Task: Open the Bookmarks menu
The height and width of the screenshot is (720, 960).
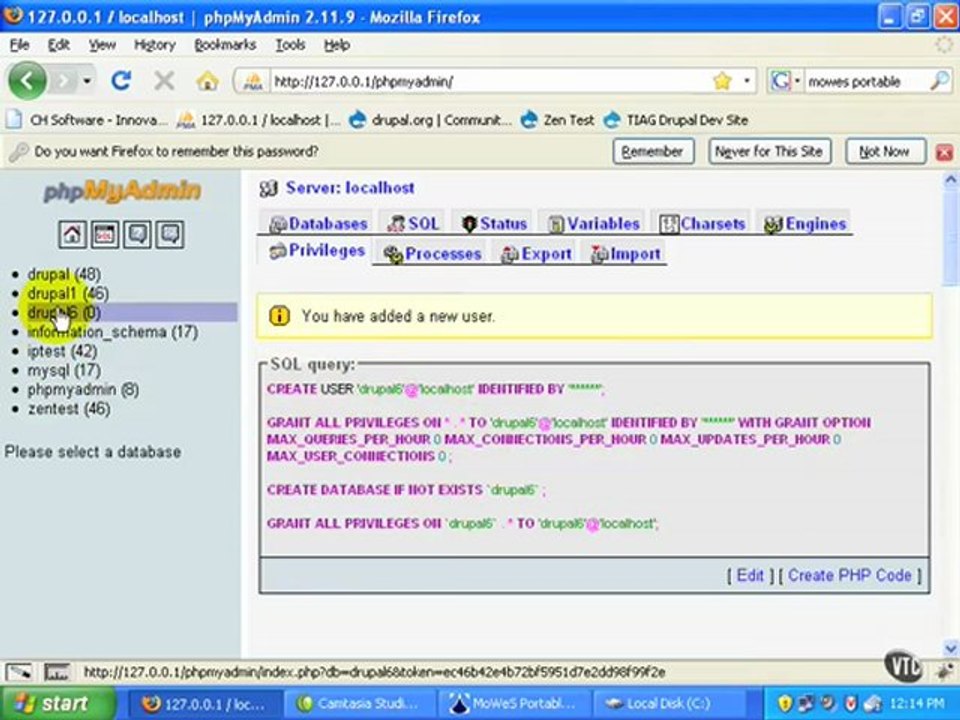Action: tap(225, 45)
